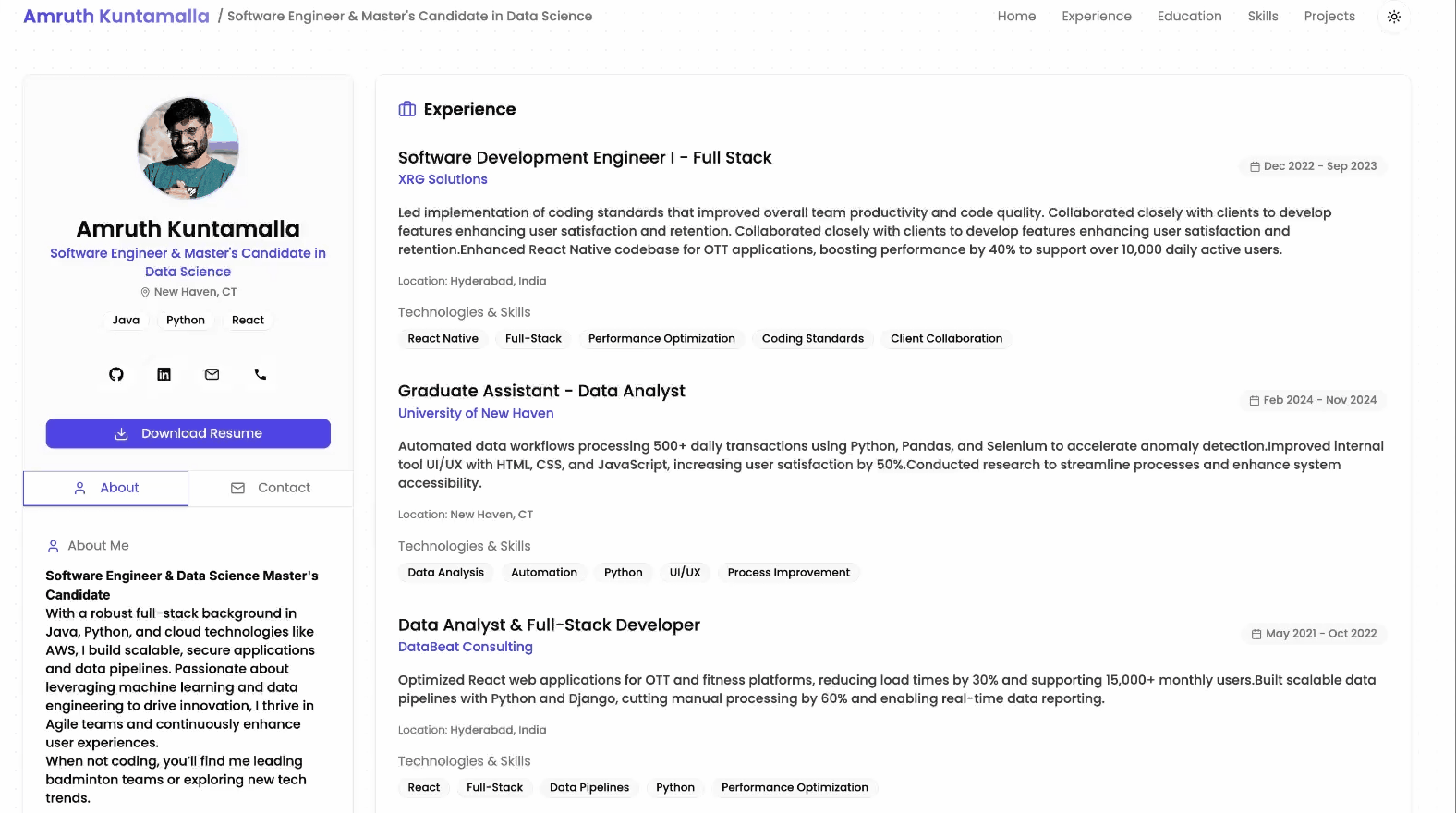This screenshot has width=1456, height=813.
Task: Open the Skills nav link
Action: [x=1263, y=16]
